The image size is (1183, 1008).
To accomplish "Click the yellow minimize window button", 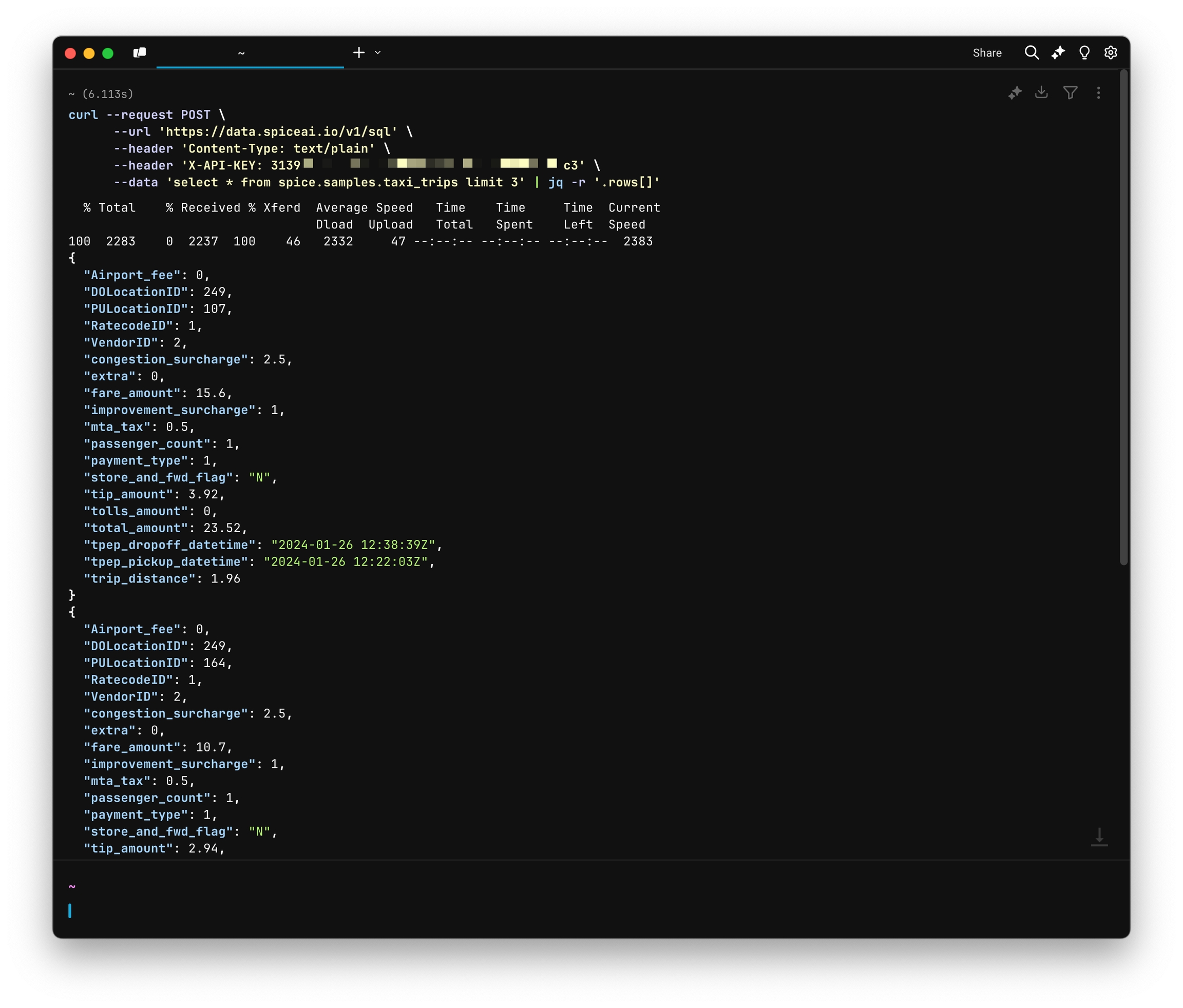I will tap(89, 53).
